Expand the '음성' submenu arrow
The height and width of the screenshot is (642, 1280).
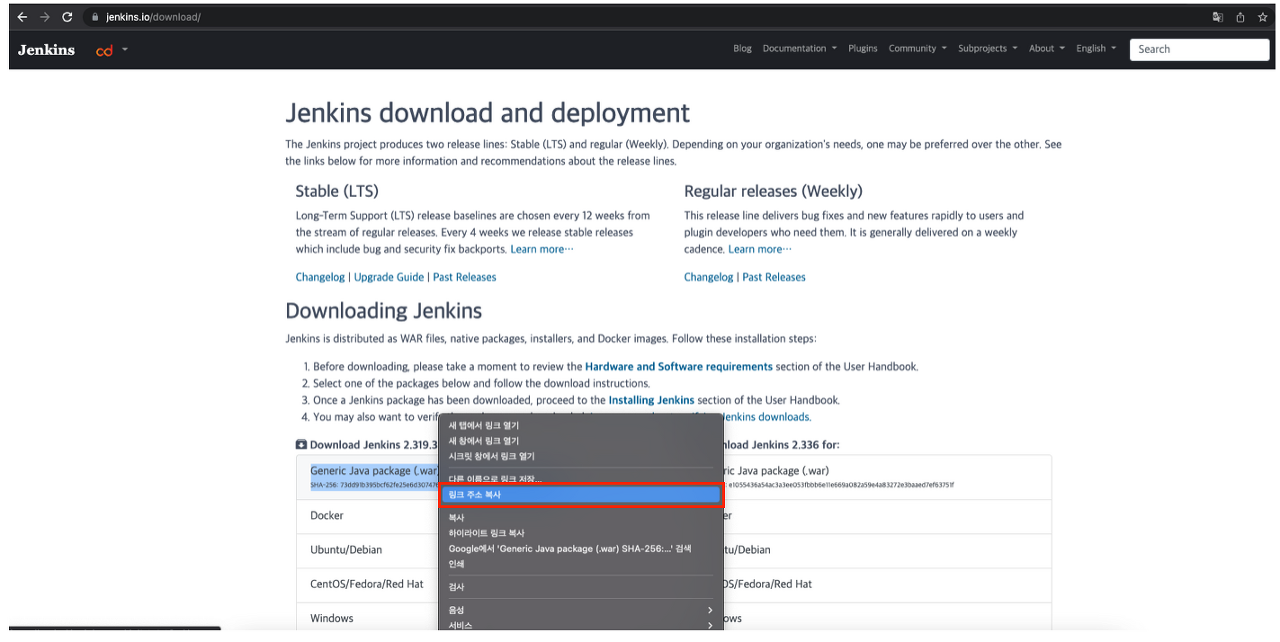coord(711,610)
